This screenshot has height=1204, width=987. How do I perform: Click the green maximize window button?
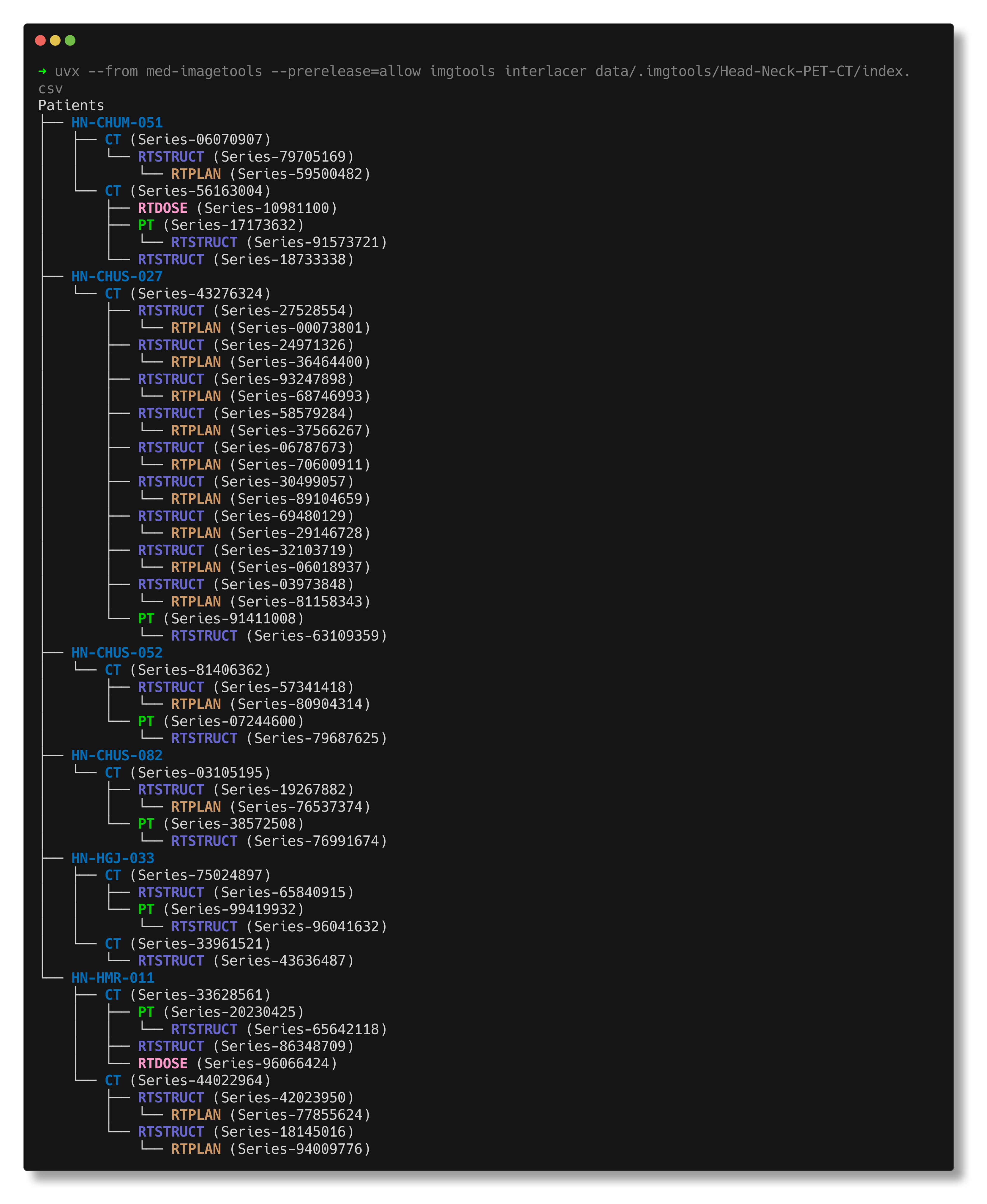click(70, 40)
